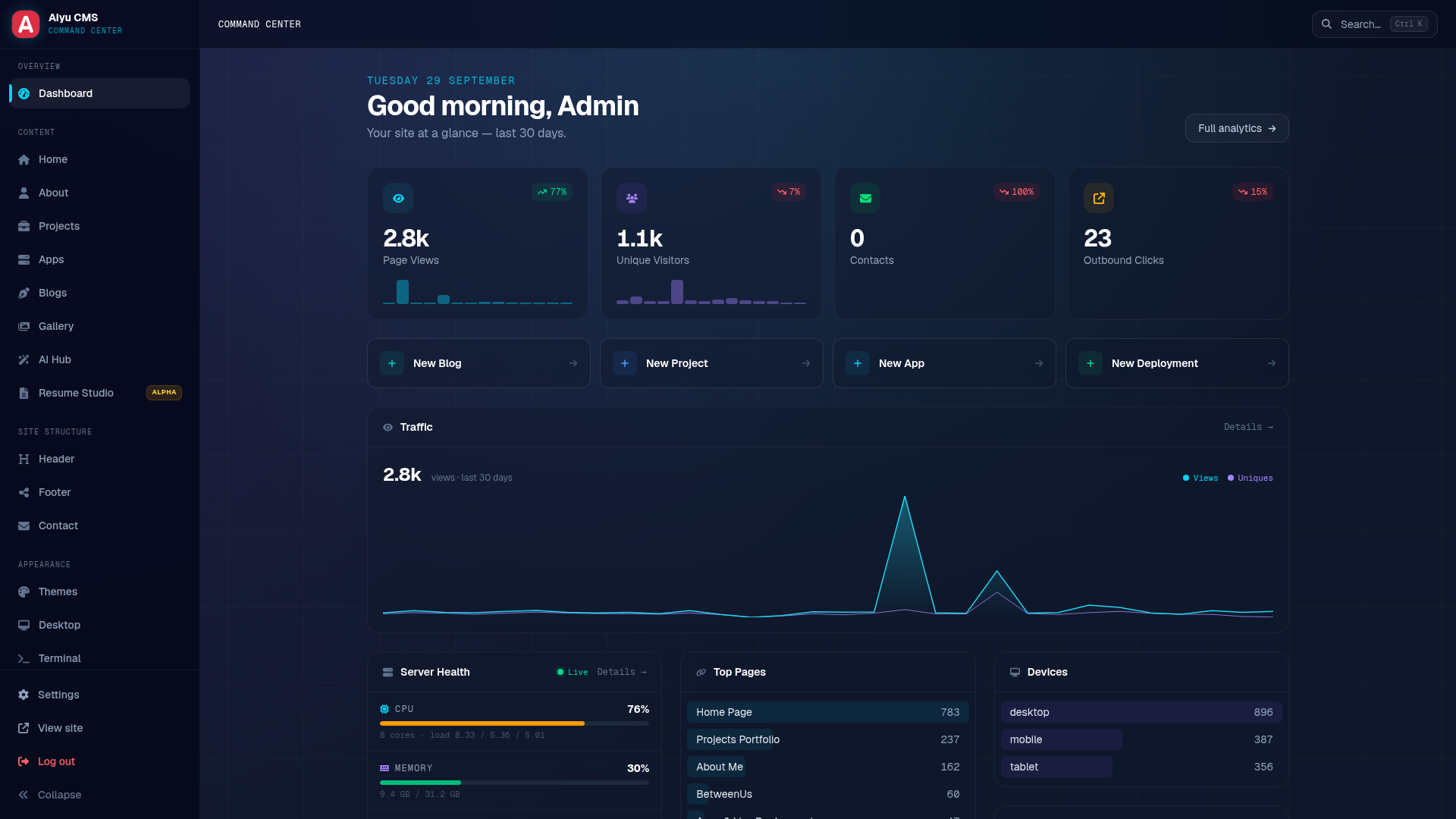Open Settings from sidebar
1456x819 pixels.
coord(99,695)
